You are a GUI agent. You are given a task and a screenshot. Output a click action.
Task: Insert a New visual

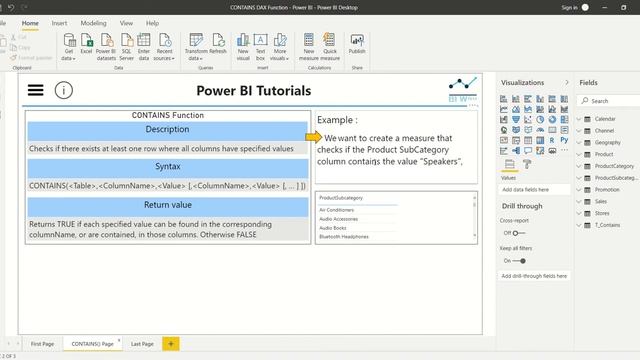[243, 47]
